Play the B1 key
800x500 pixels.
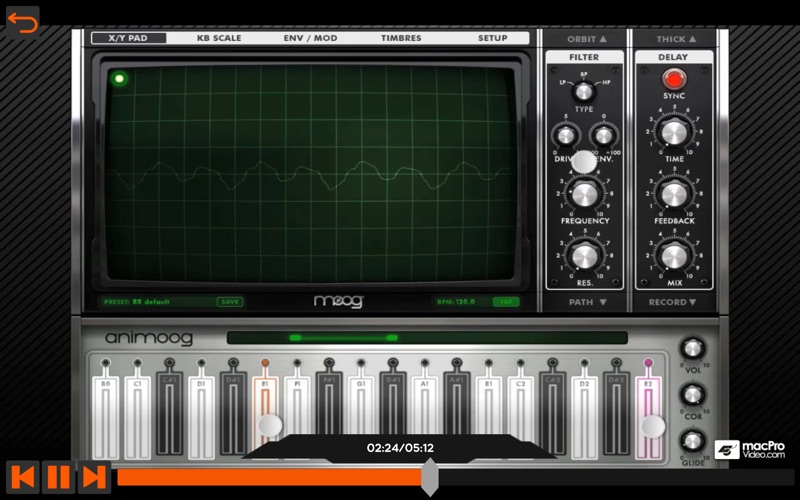[489, 407]
